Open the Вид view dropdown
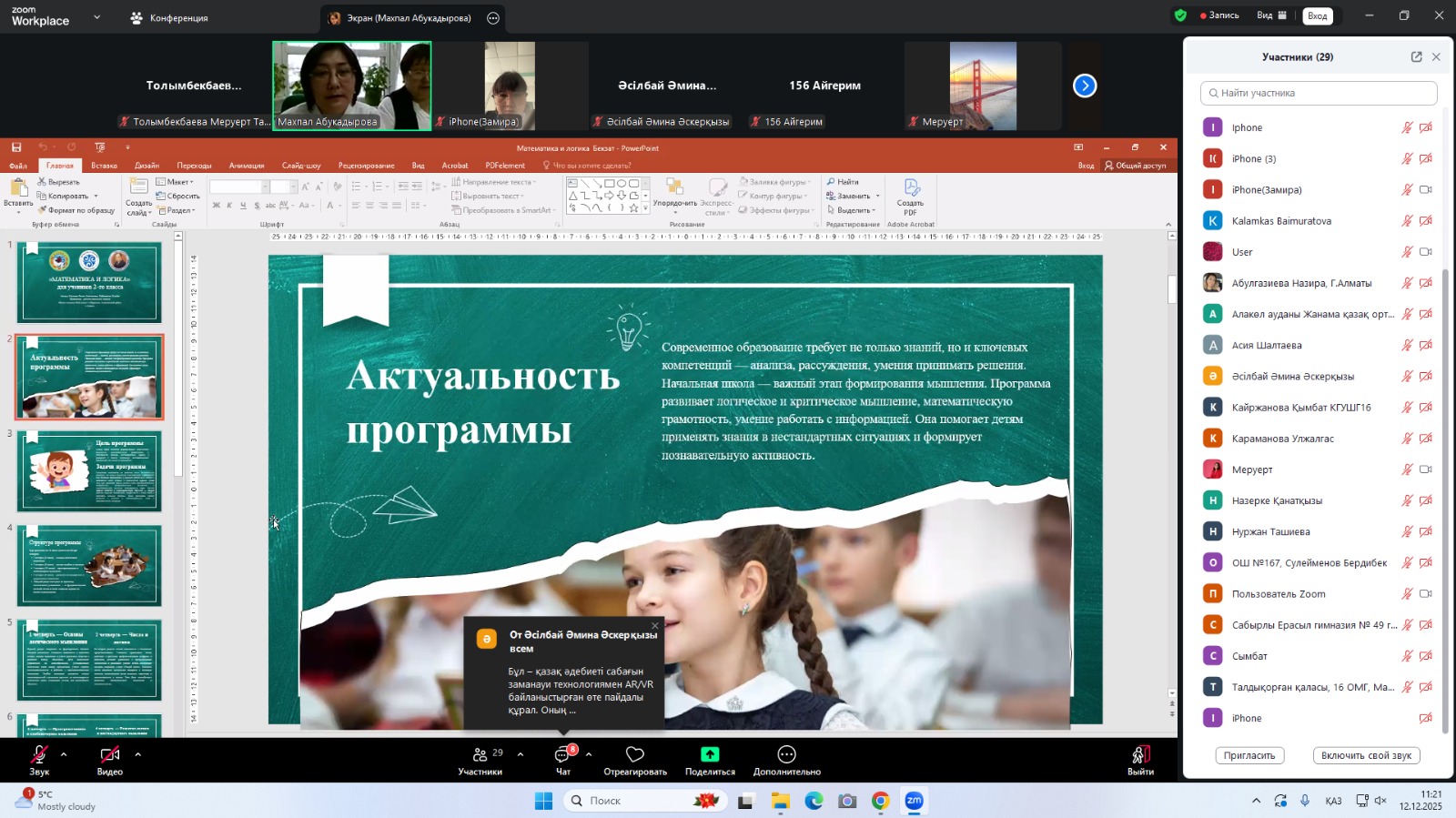 point(1271,15)
